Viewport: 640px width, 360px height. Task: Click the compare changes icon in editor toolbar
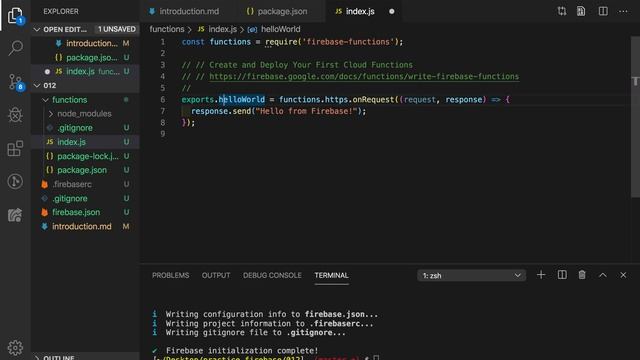(562, 11)
